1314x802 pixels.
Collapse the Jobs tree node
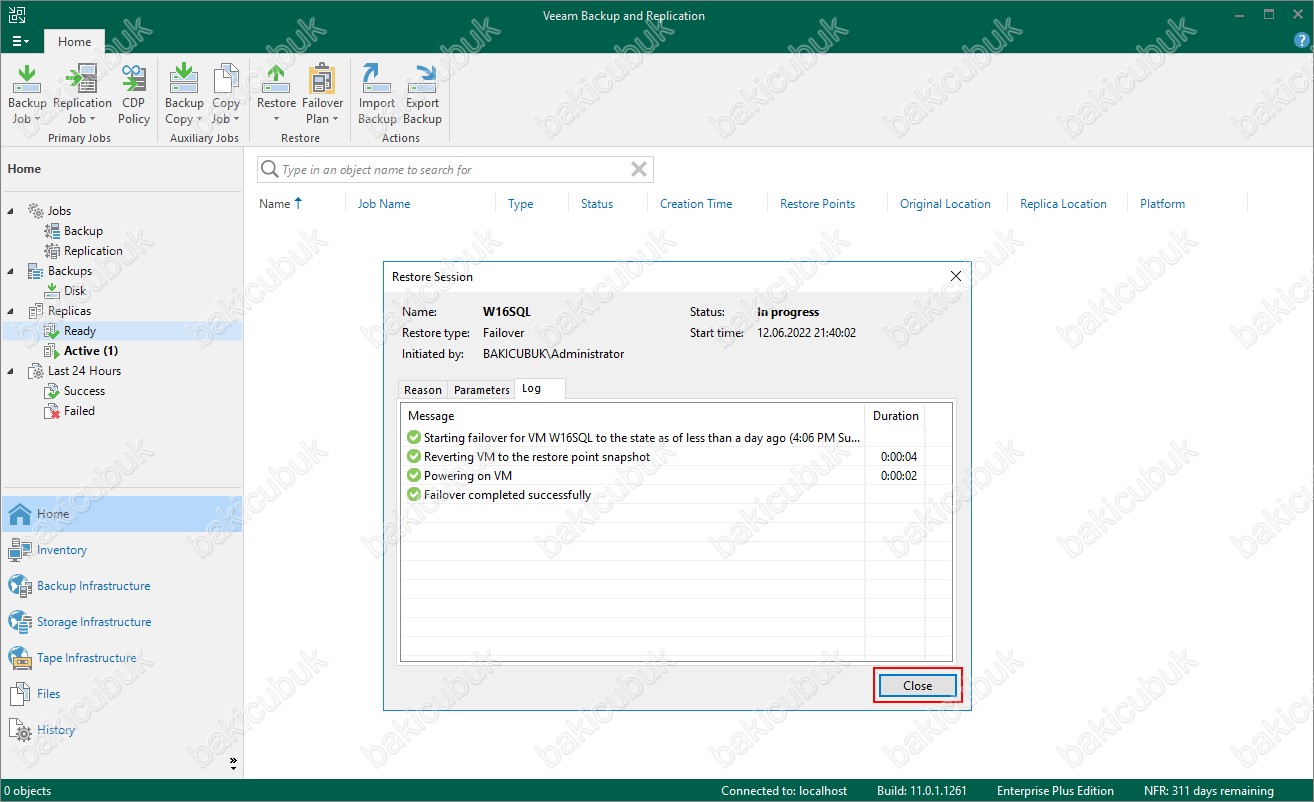[11, 211]
